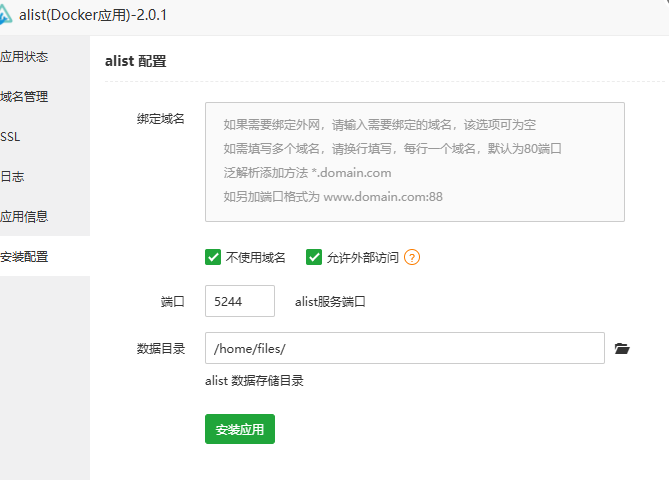Focus the 绑定域名 text area
This screenshot has width=669, height=480.
pyautogui.click(x=415, y=162)
